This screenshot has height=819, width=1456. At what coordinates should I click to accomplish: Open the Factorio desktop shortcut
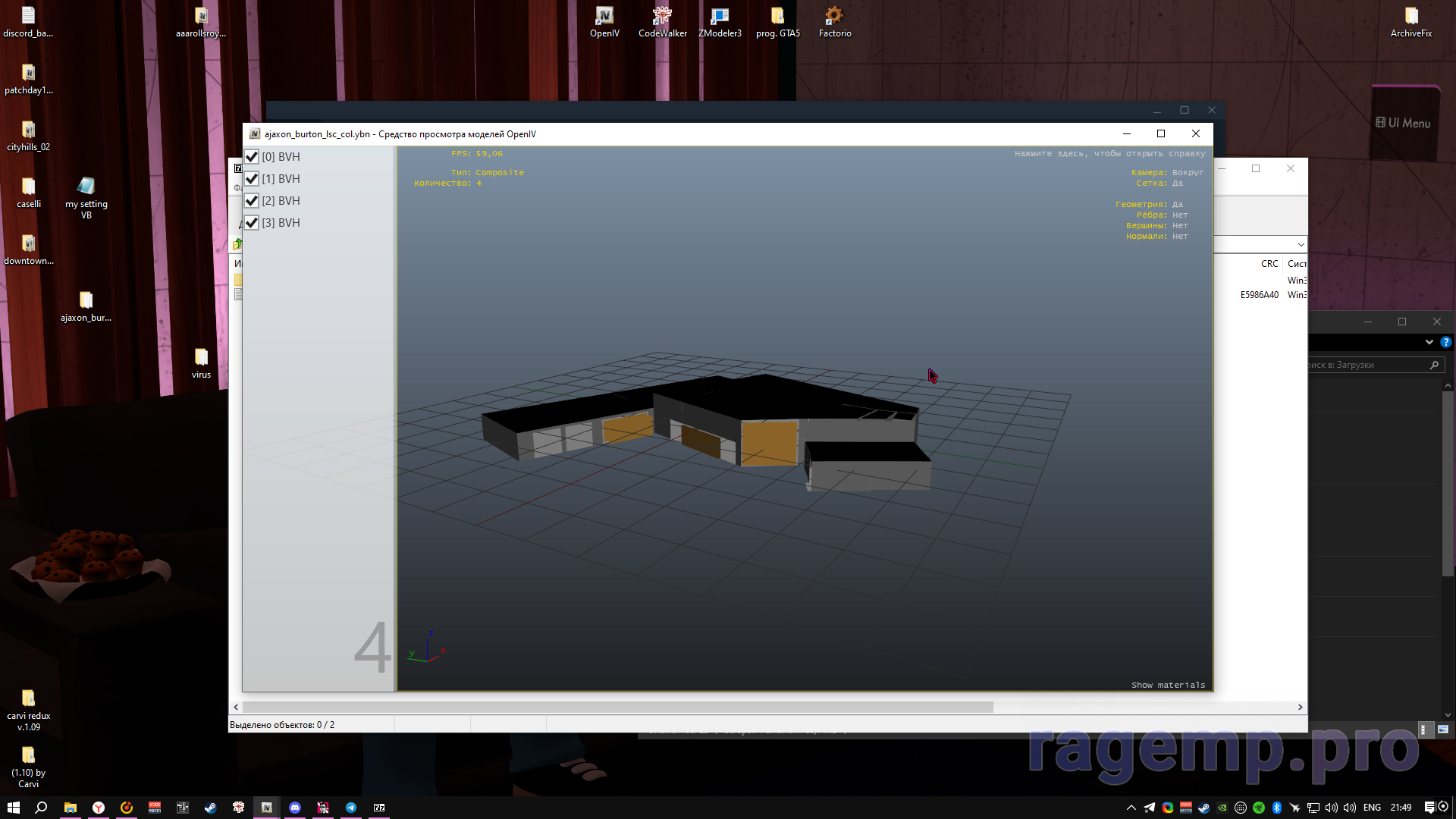[x=834, y=17]
